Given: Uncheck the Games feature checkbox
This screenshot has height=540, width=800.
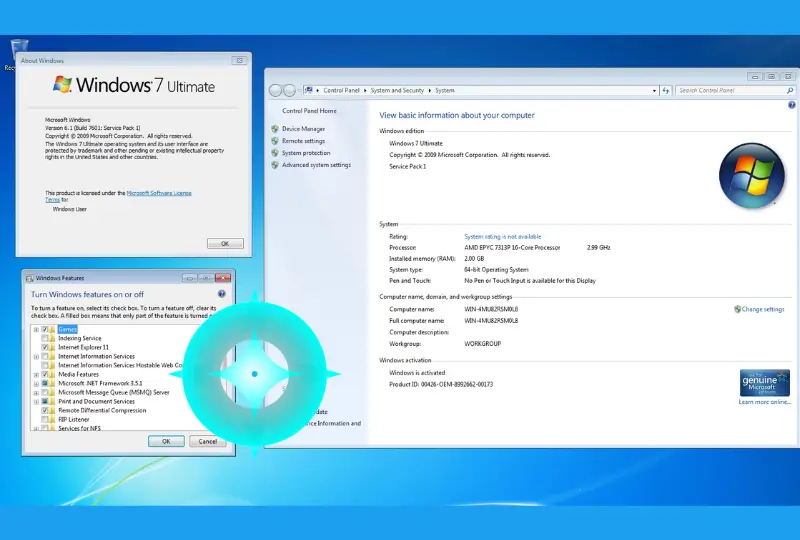Looking at the screenshot, I should [45, 329].
